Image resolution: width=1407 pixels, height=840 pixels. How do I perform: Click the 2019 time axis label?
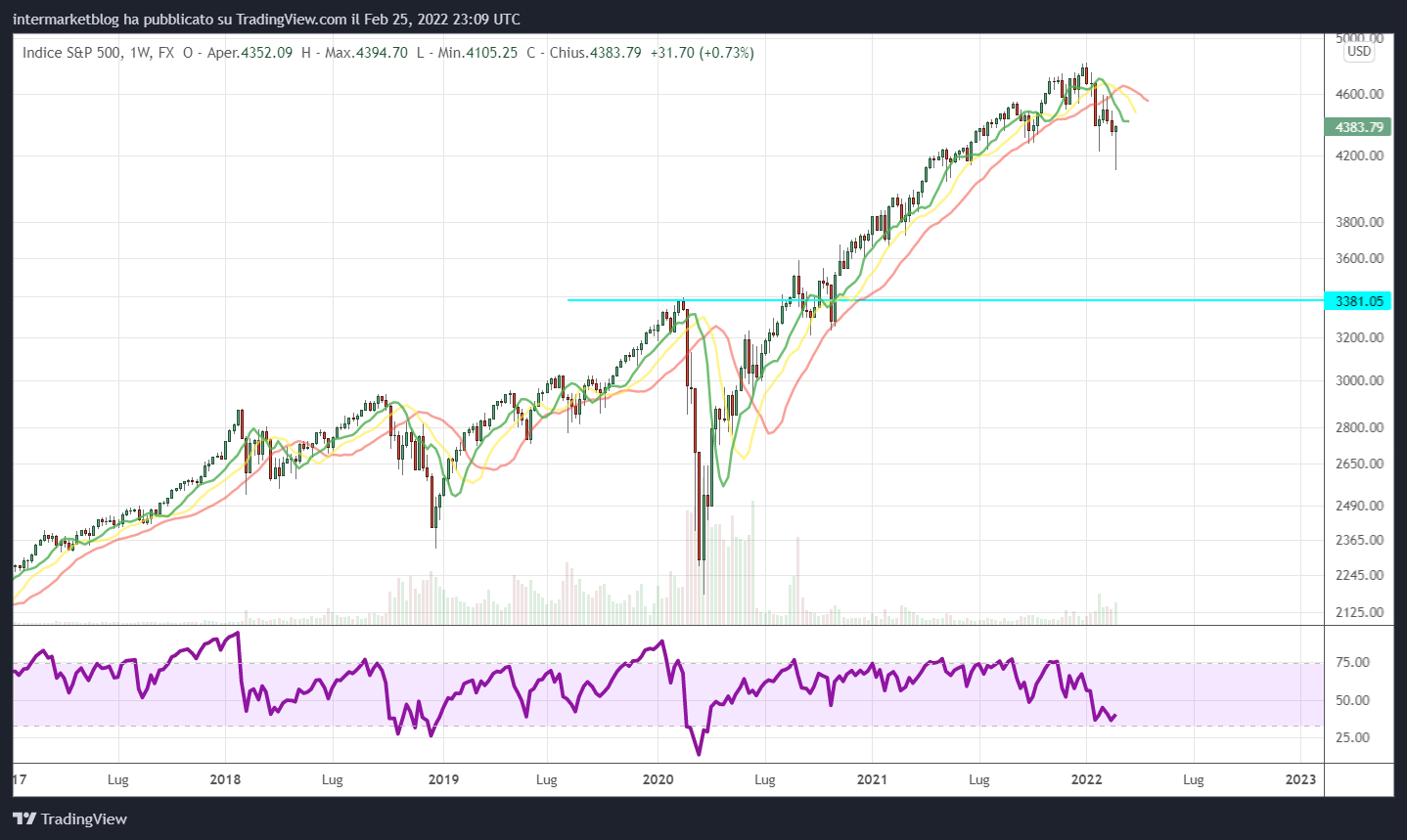click(x=443, y=779)
